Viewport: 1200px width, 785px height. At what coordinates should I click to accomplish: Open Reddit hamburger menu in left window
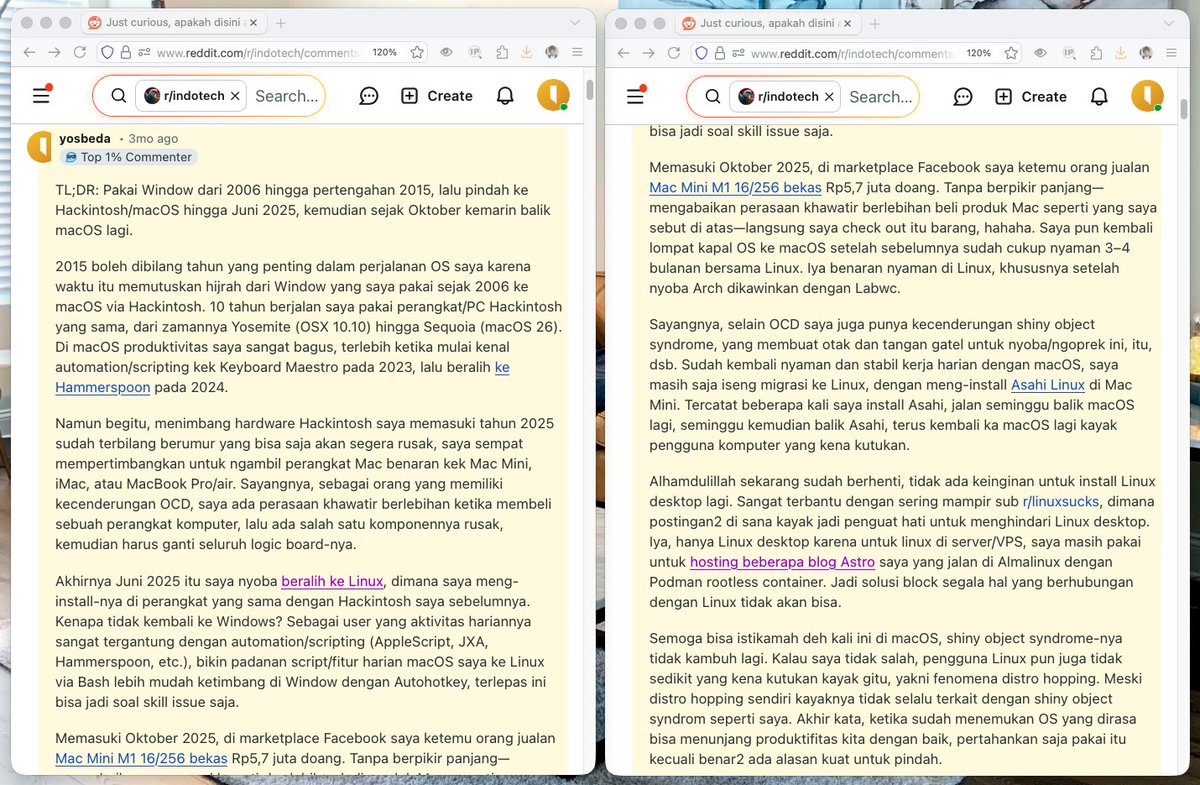click(41, 96)
